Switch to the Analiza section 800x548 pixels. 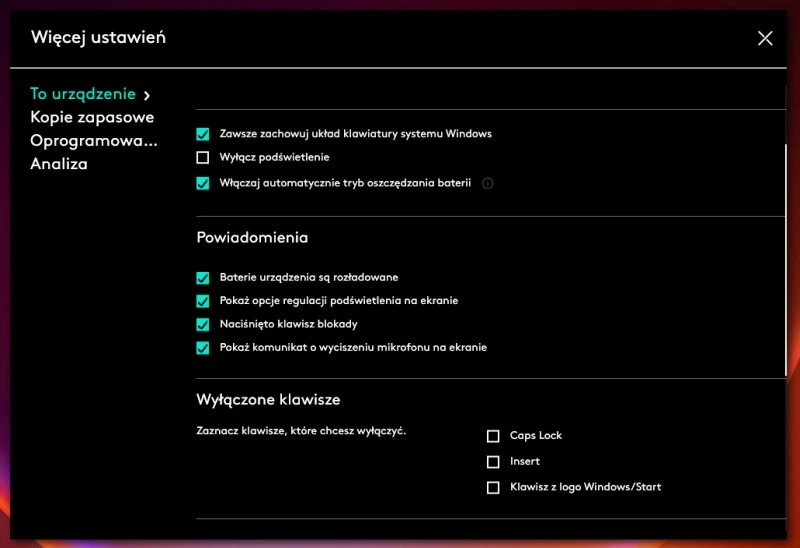tap(59, 164)
